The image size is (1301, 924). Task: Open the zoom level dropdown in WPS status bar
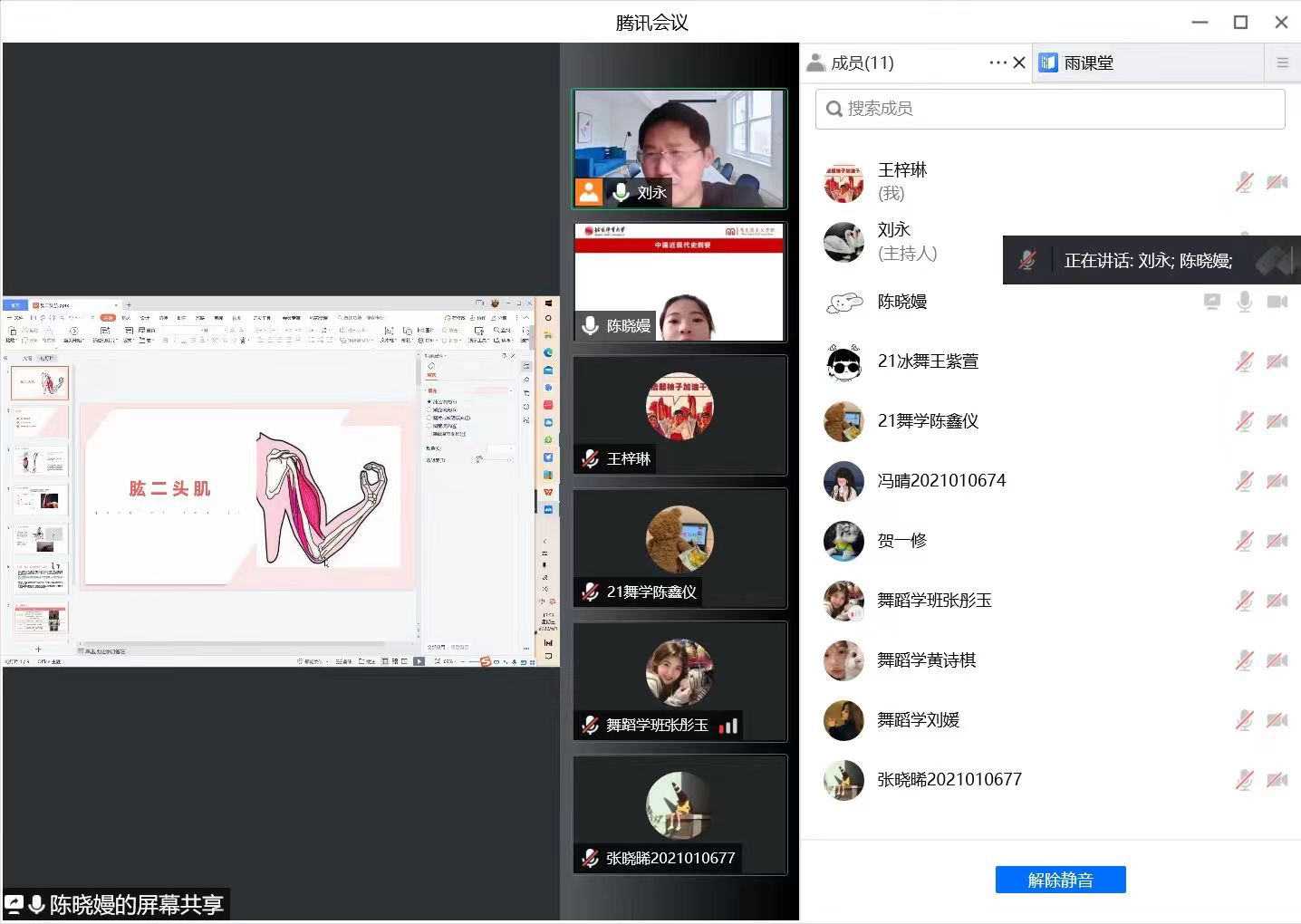pyautogui.click(x=450, y=662)
